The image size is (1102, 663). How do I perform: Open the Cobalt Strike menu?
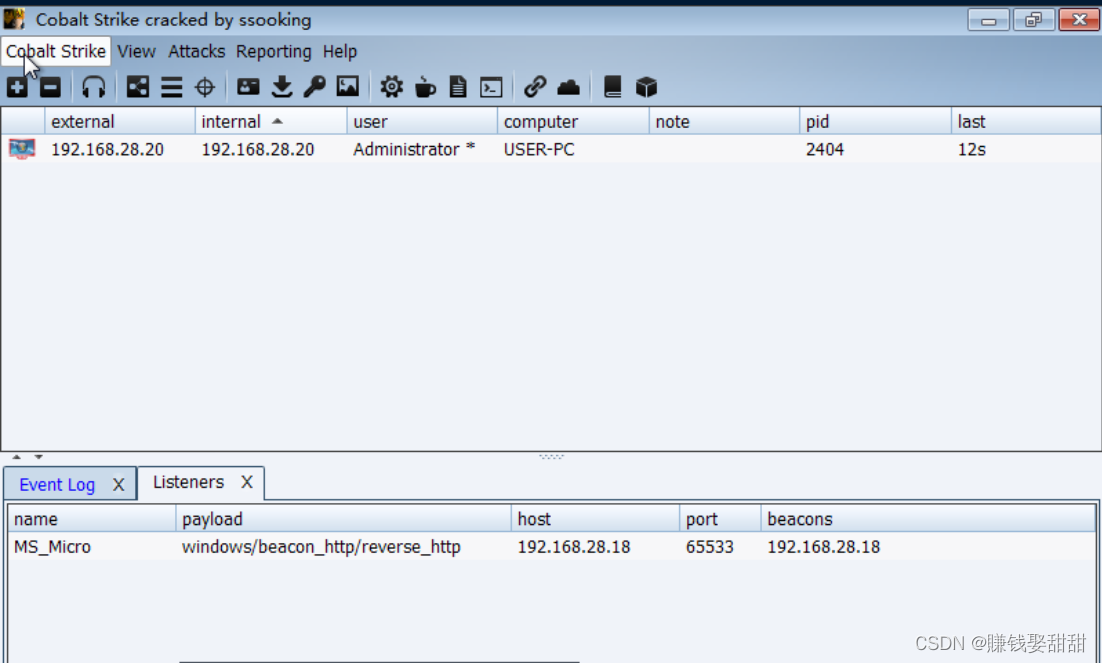(x=56, y=51)
